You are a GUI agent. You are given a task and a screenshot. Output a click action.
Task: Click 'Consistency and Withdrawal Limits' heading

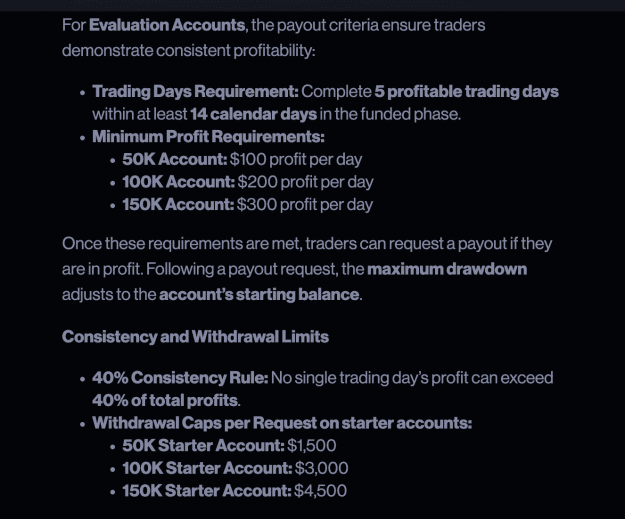click(x=195, y=337)
